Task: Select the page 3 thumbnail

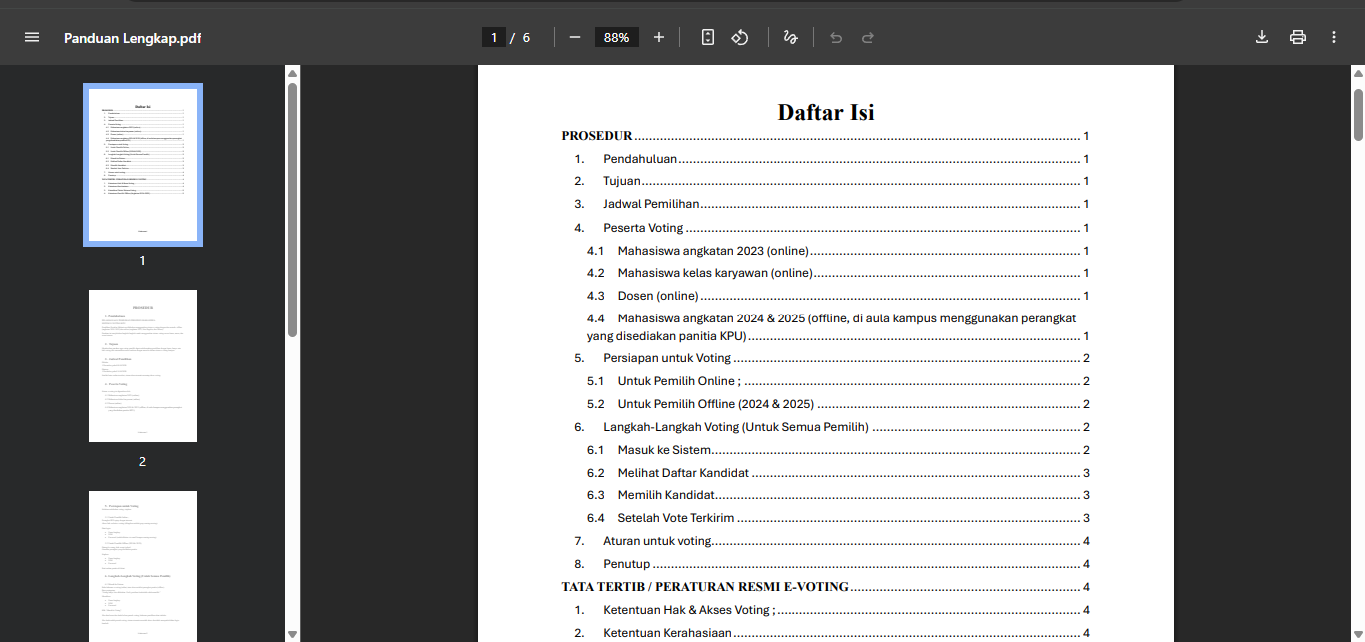Action: click(x=142, y=566)
